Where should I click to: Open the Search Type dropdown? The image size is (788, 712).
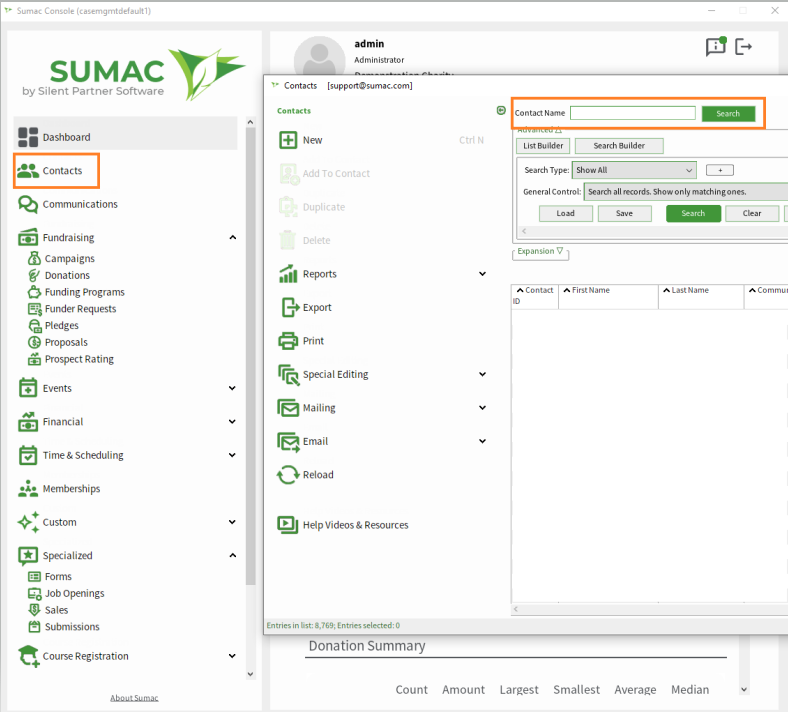(634, 170)
